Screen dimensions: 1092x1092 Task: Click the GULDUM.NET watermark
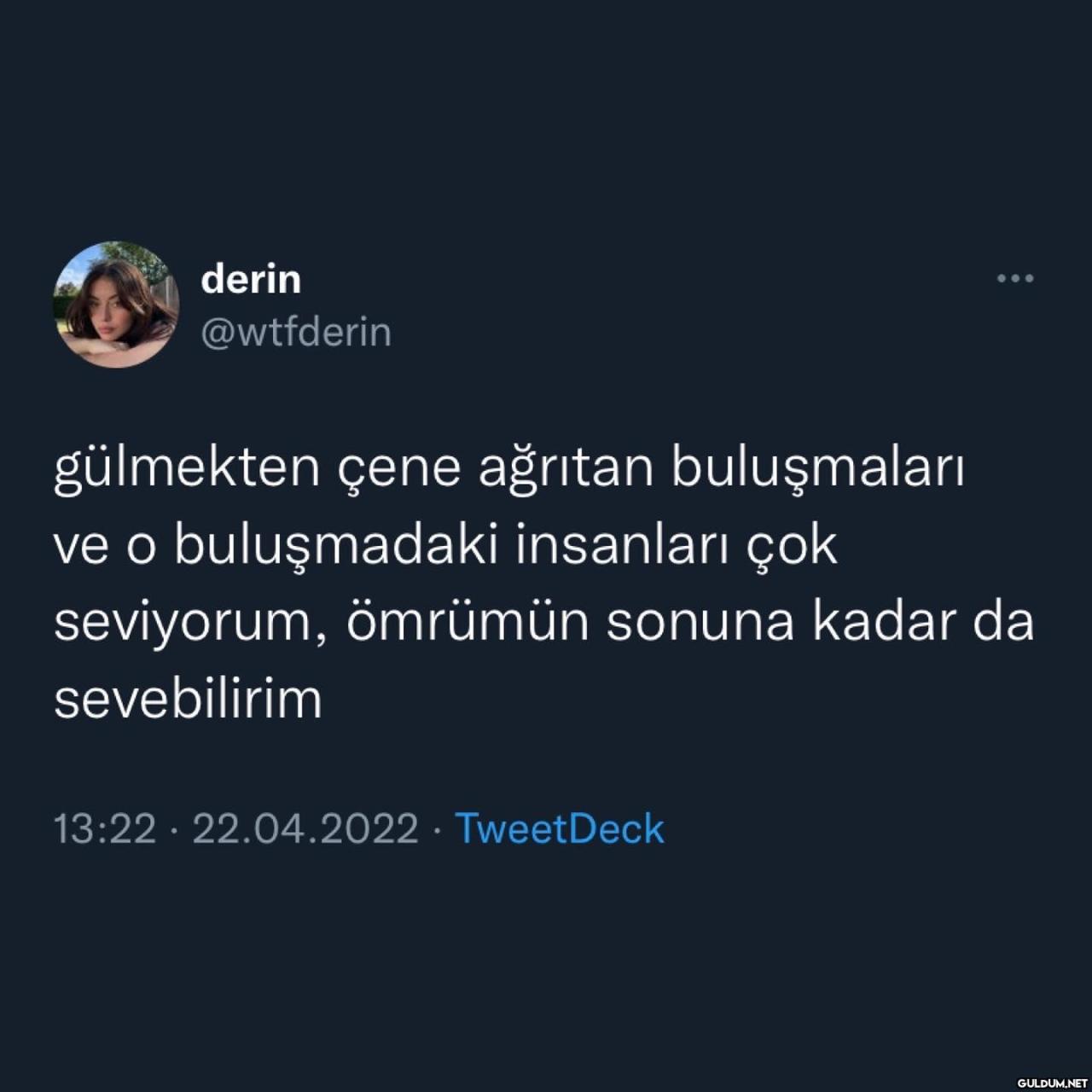(1049, 1083)
